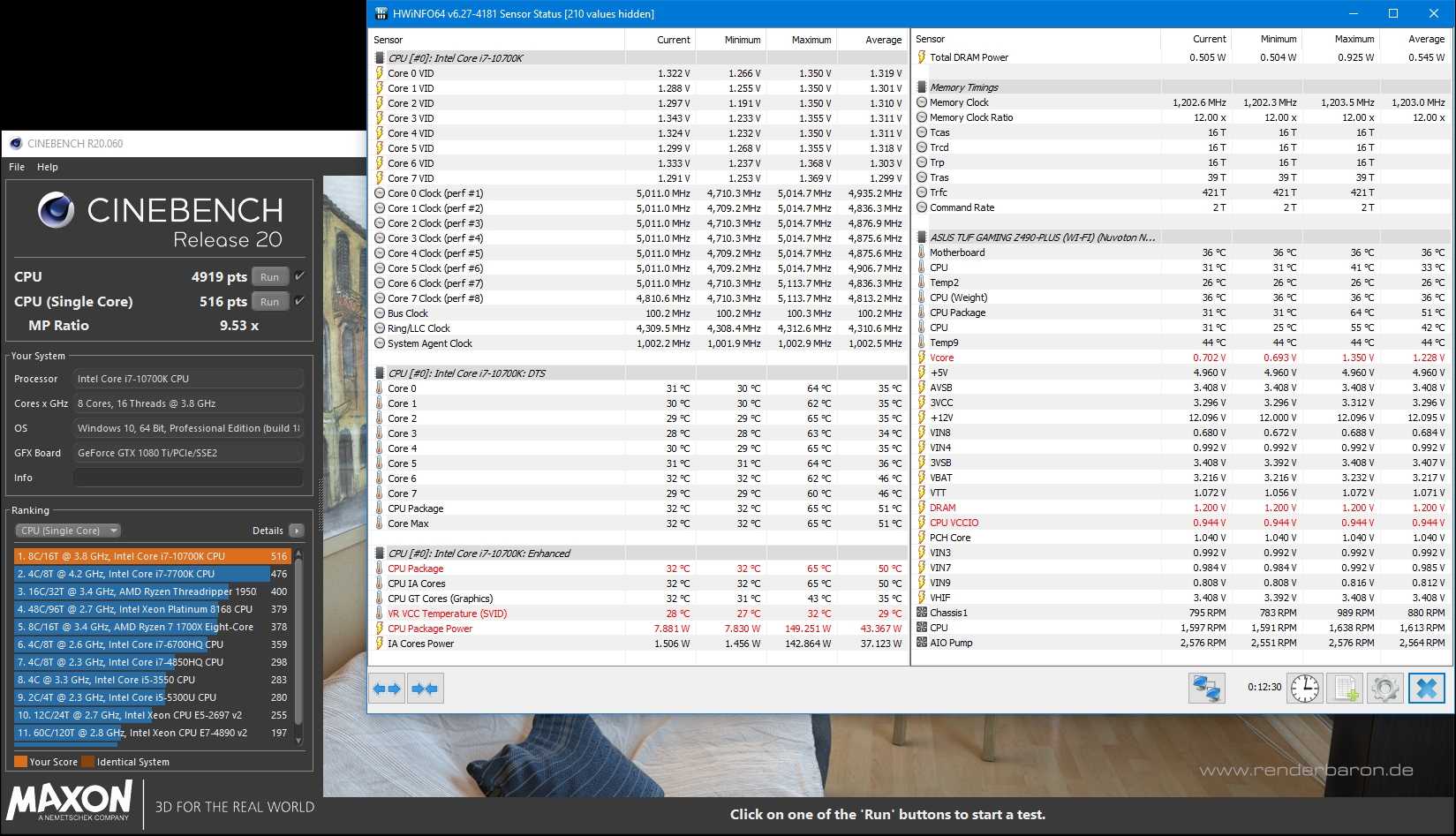Select the Intel Core i7-7700K ranking entry
Screen dimensions: 1456x836
(141, 574)
